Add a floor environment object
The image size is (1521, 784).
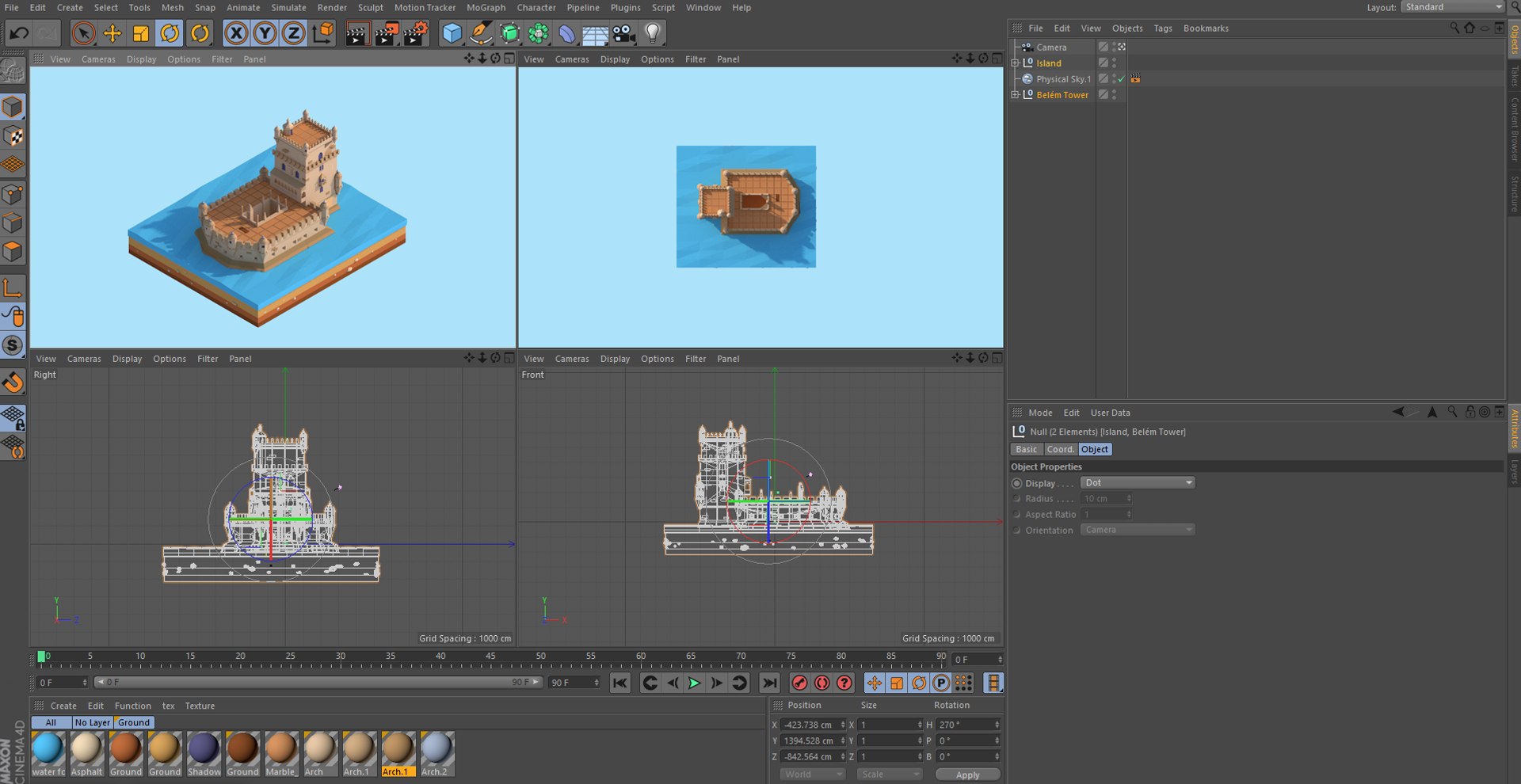(x=595, y=33)
